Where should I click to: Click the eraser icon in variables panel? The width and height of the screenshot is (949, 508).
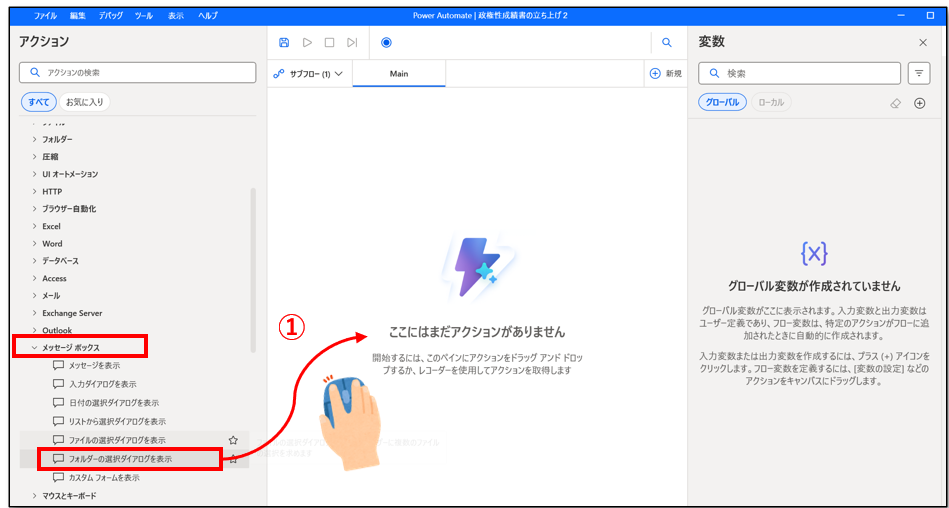click(896, 103)
